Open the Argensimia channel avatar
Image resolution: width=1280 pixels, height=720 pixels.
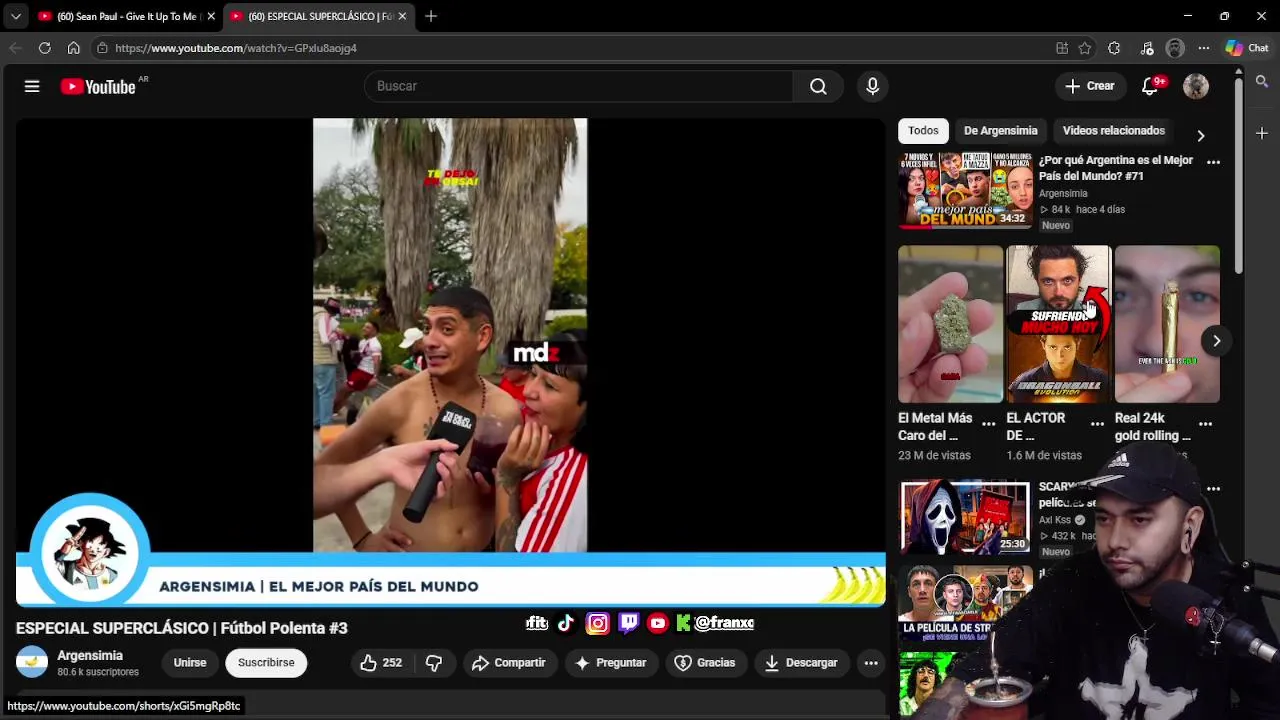click(32, 662)
